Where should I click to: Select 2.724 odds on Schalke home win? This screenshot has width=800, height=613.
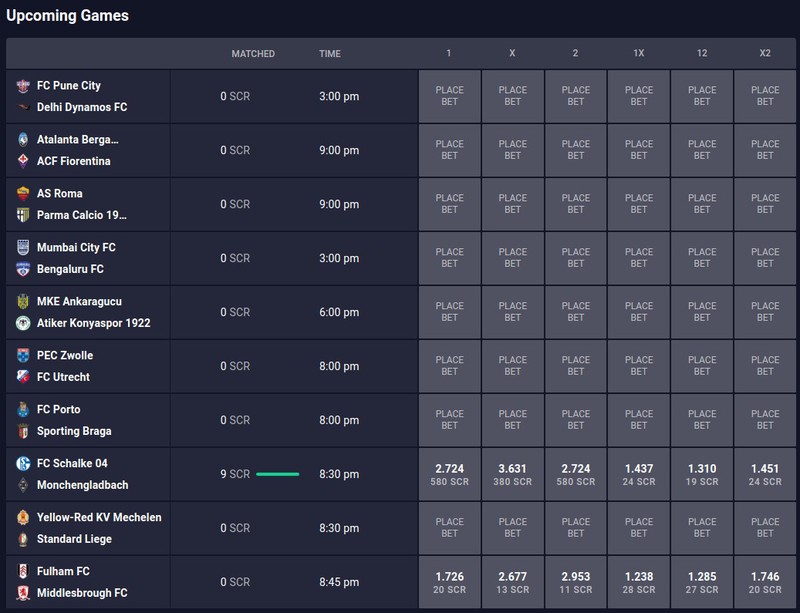pyautogui.click(x=449, y=474)
